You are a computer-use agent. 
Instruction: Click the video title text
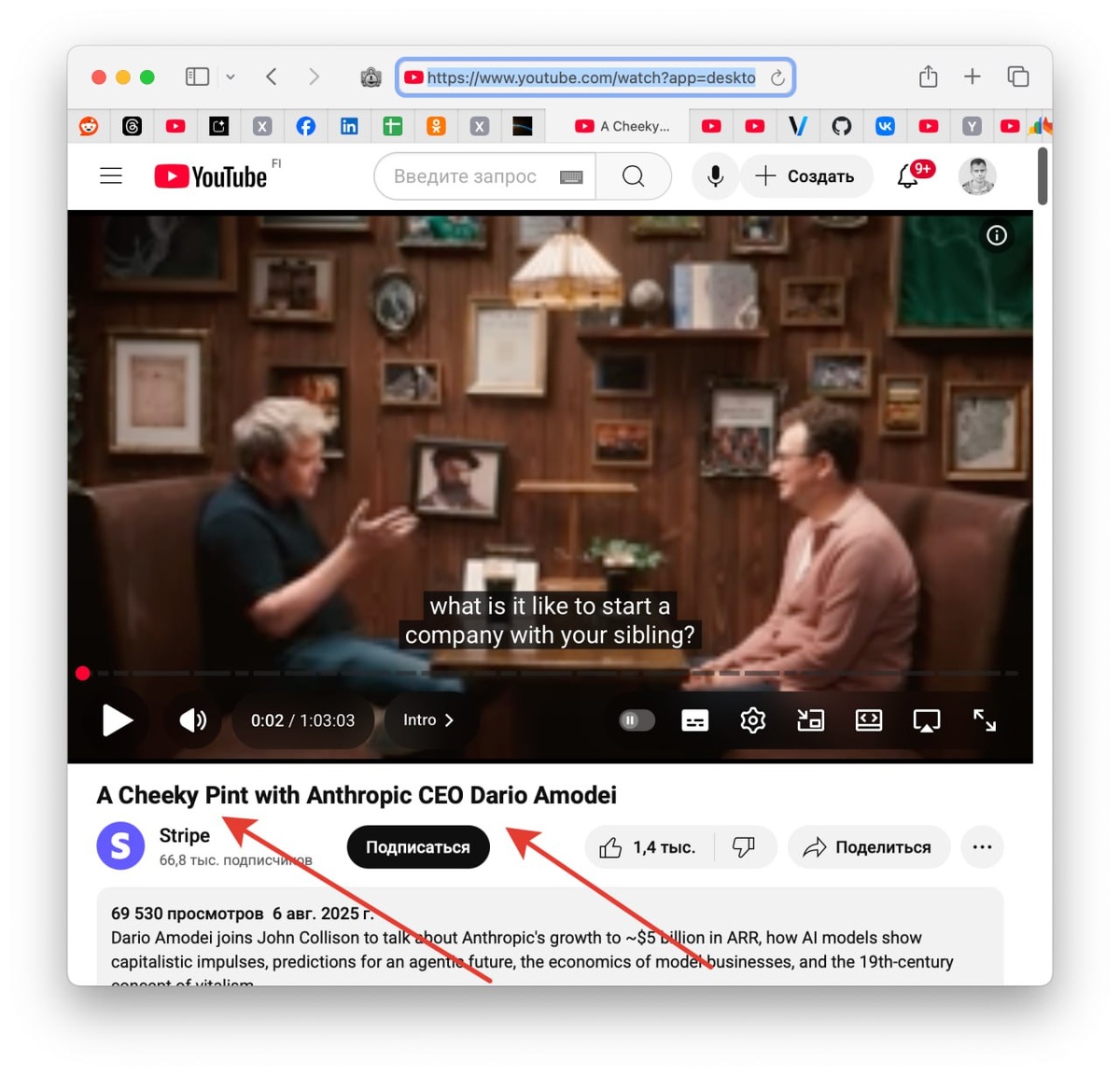click(357, 795)
